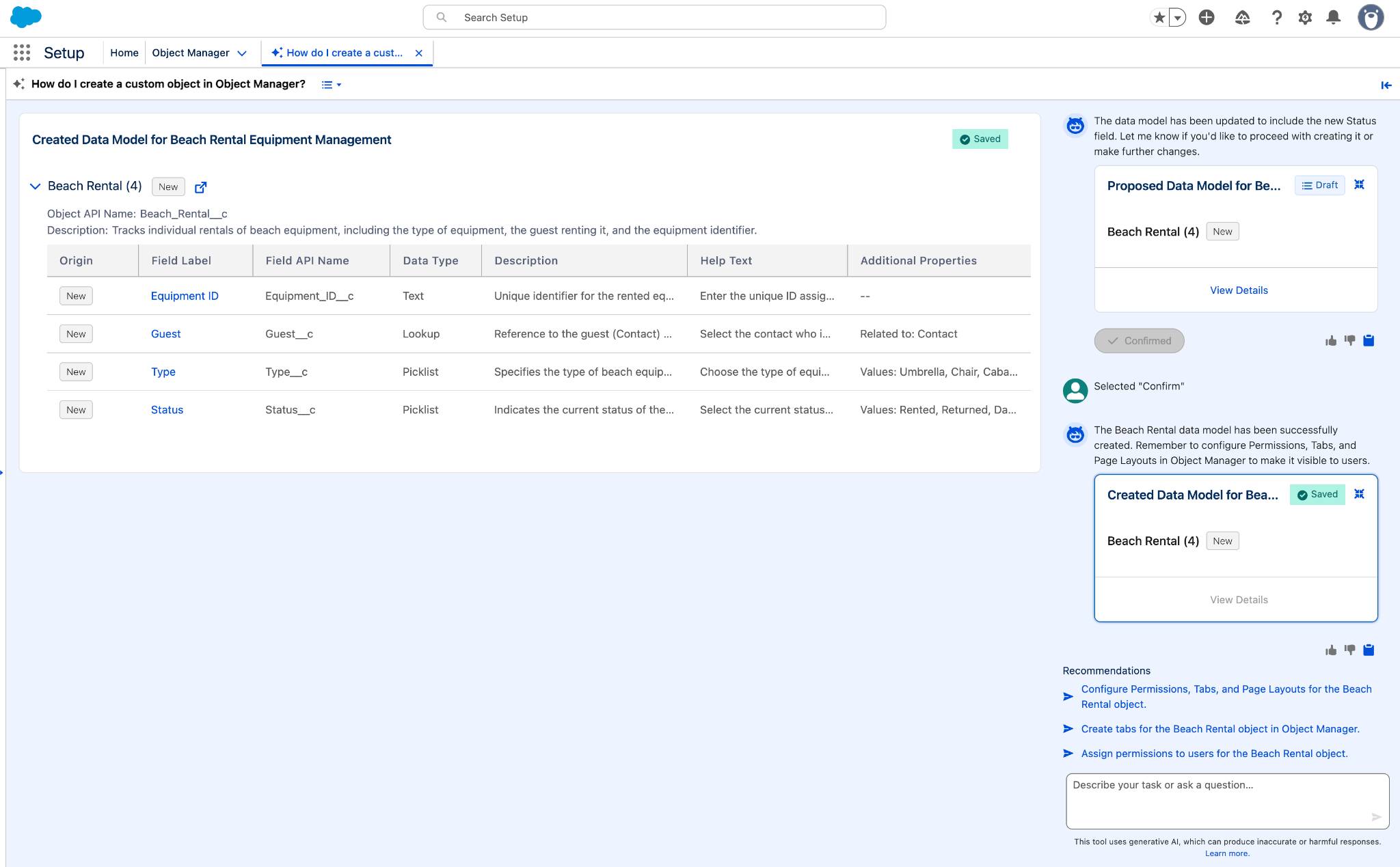Screen dimensions: 1400x867
Task: Open the Setup gear icon
Action: [x=1304, y=17]
